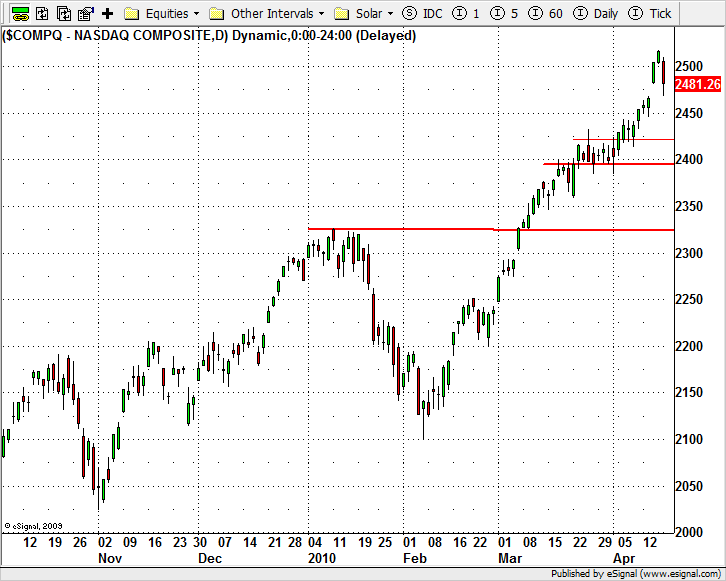Click the double-page refresh arrows icon

[64, 13]
